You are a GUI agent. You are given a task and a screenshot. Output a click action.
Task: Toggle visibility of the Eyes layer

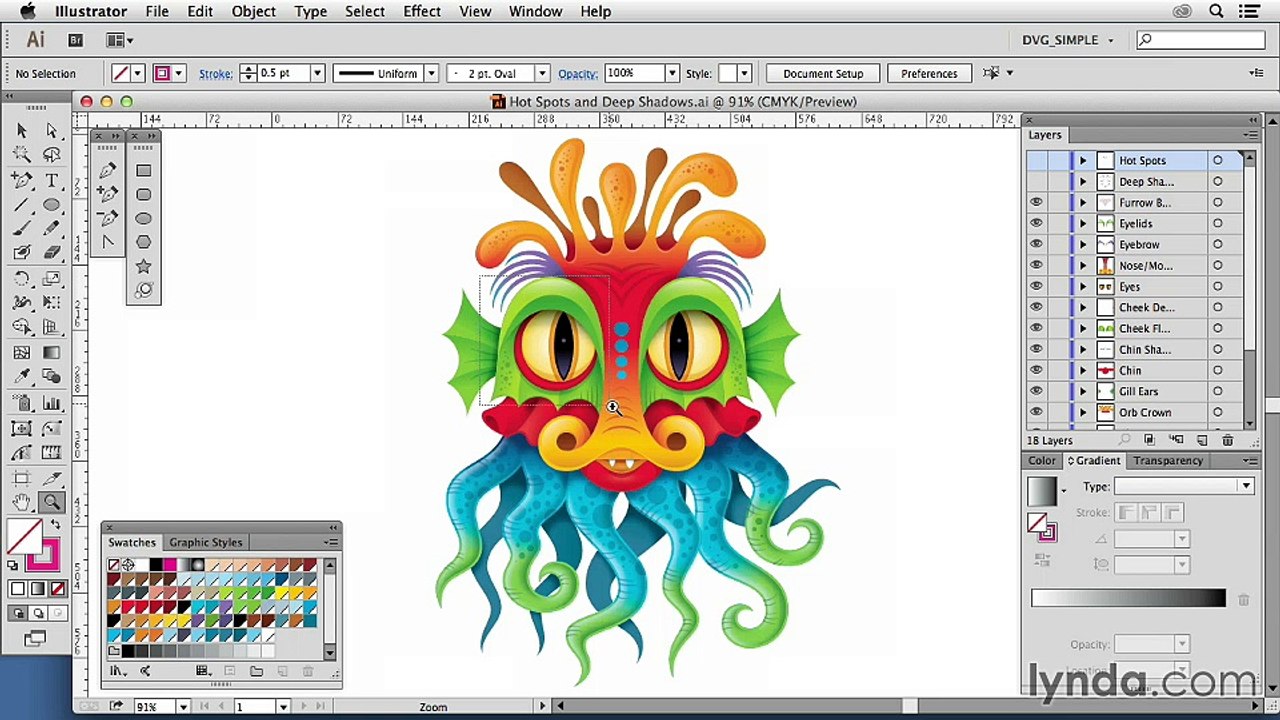1036,287
